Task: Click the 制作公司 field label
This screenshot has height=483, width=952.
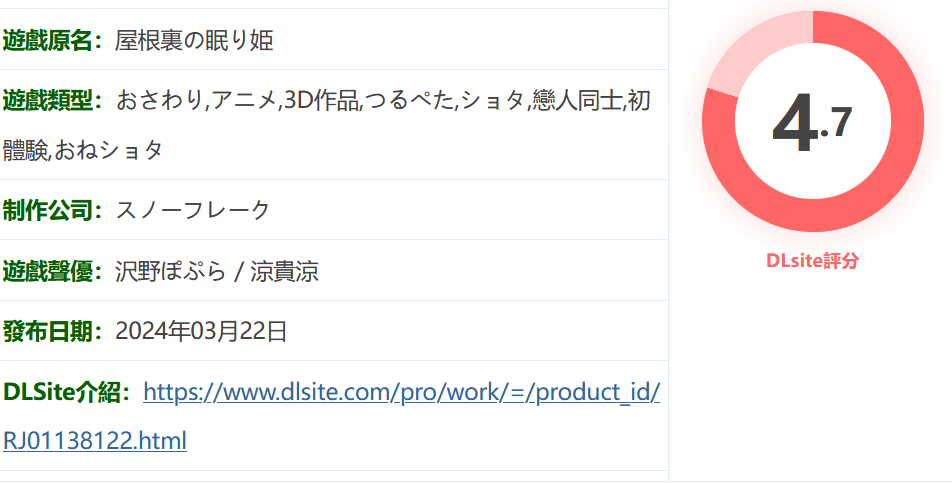Action: (53, 211)
